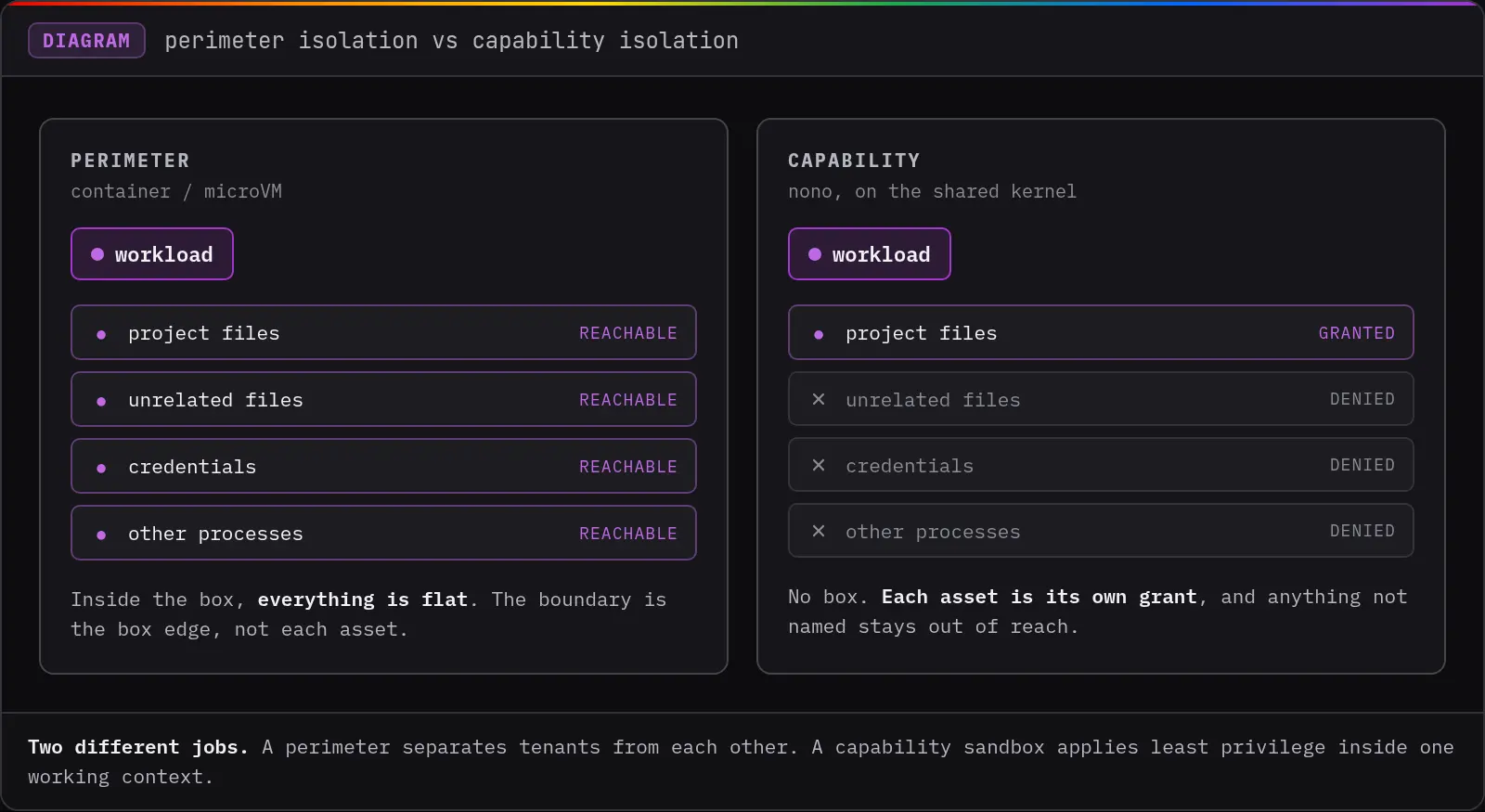
Task: Click the bullet dot beside granted project files
Action: click(x=819, y=335)
